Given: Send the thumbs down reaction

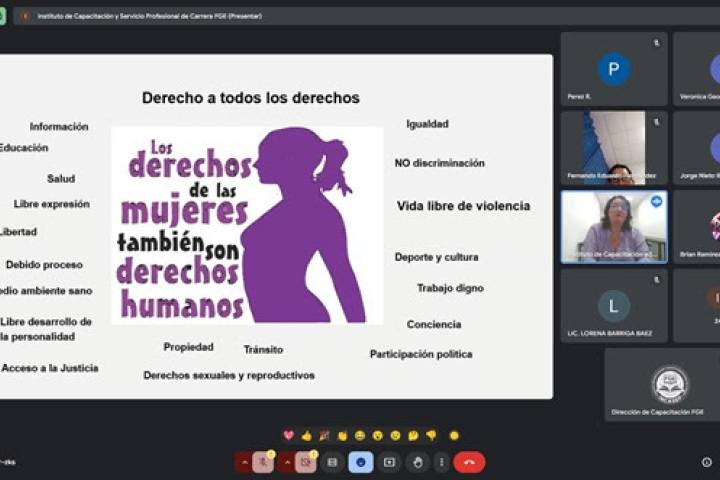Looking at the screenshot, I should point(431,436).
